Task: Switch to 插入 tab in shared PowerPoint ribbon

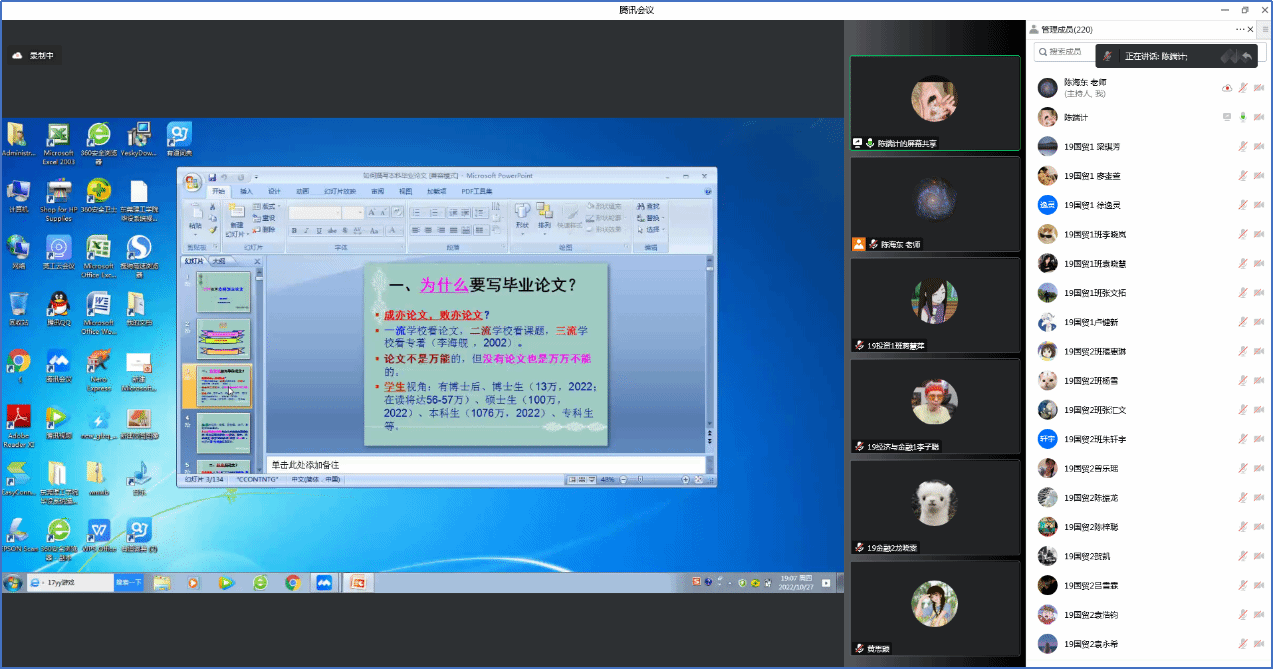Action: [246, 191]
